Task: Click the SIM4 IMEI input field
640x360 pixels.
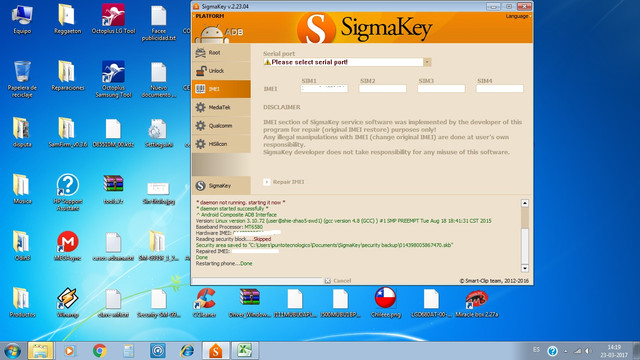Action: click(500, 89)
